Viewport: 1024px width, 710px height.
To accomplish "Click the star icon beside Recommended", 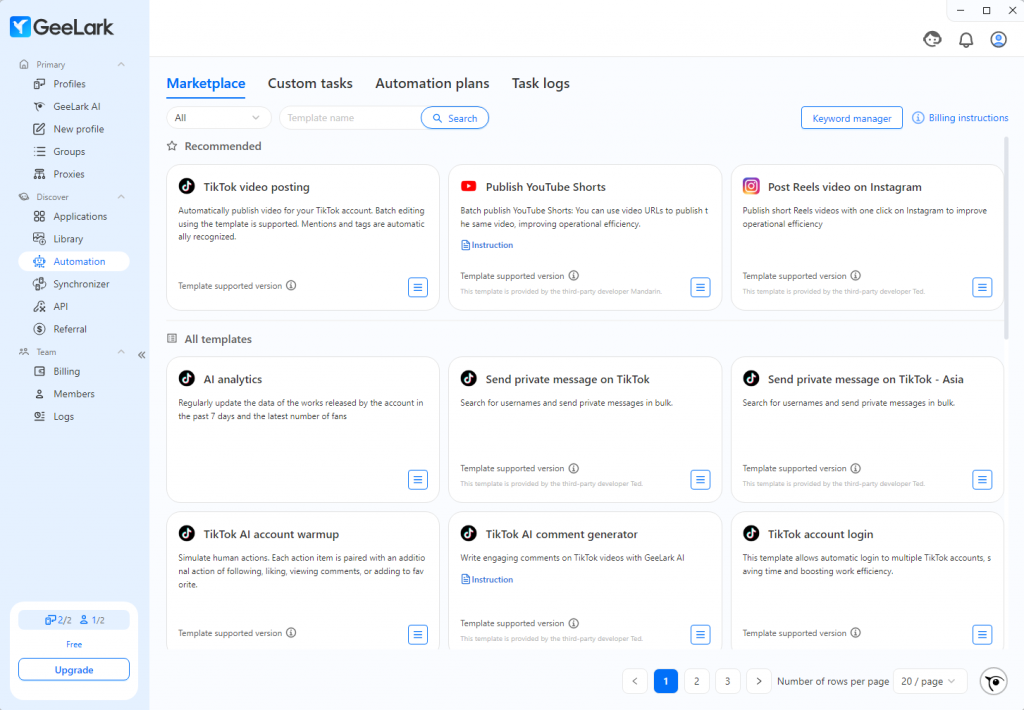I will click(172, 146).
